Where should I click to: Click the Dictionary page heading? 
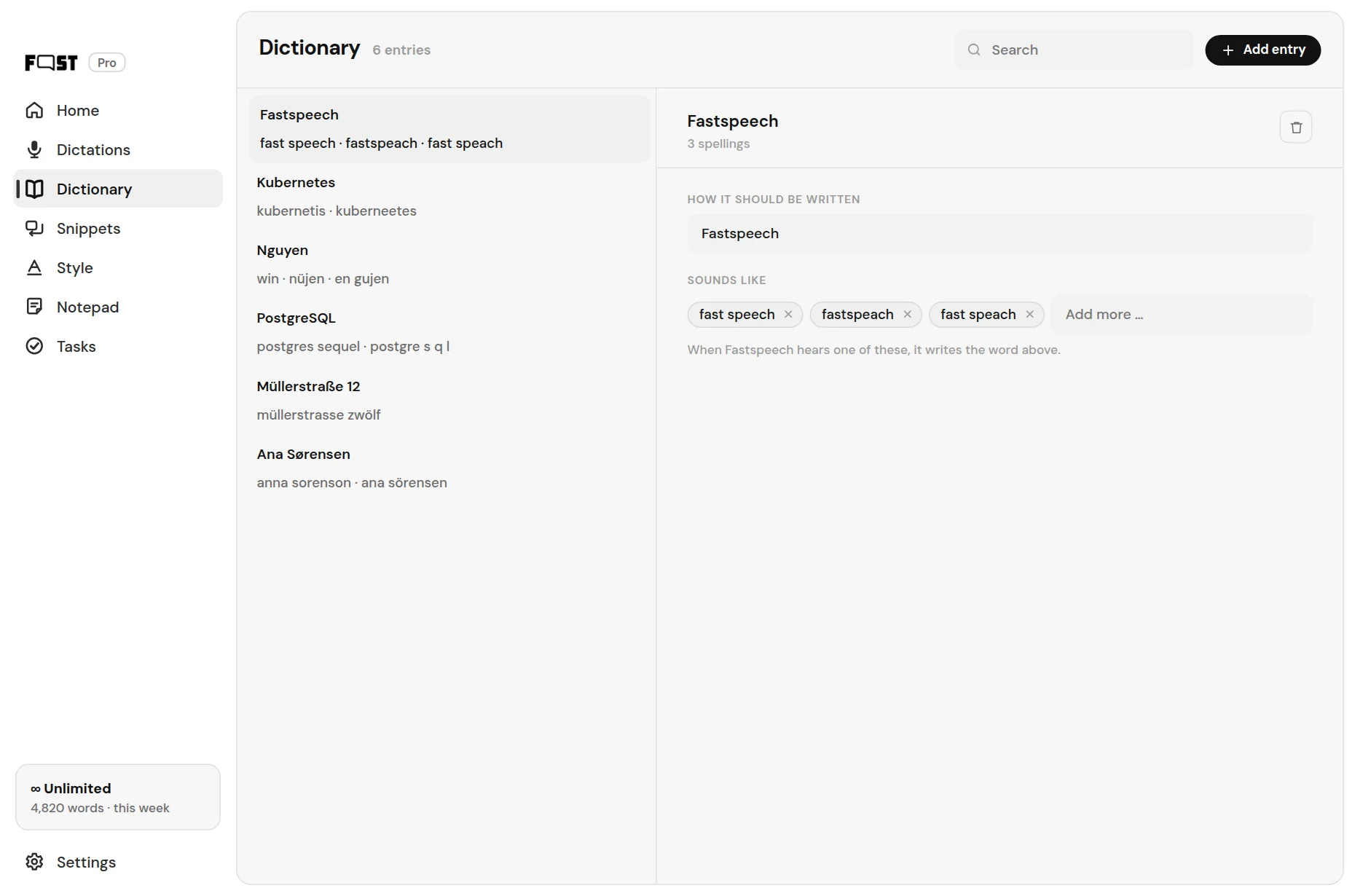click(310, 48)
